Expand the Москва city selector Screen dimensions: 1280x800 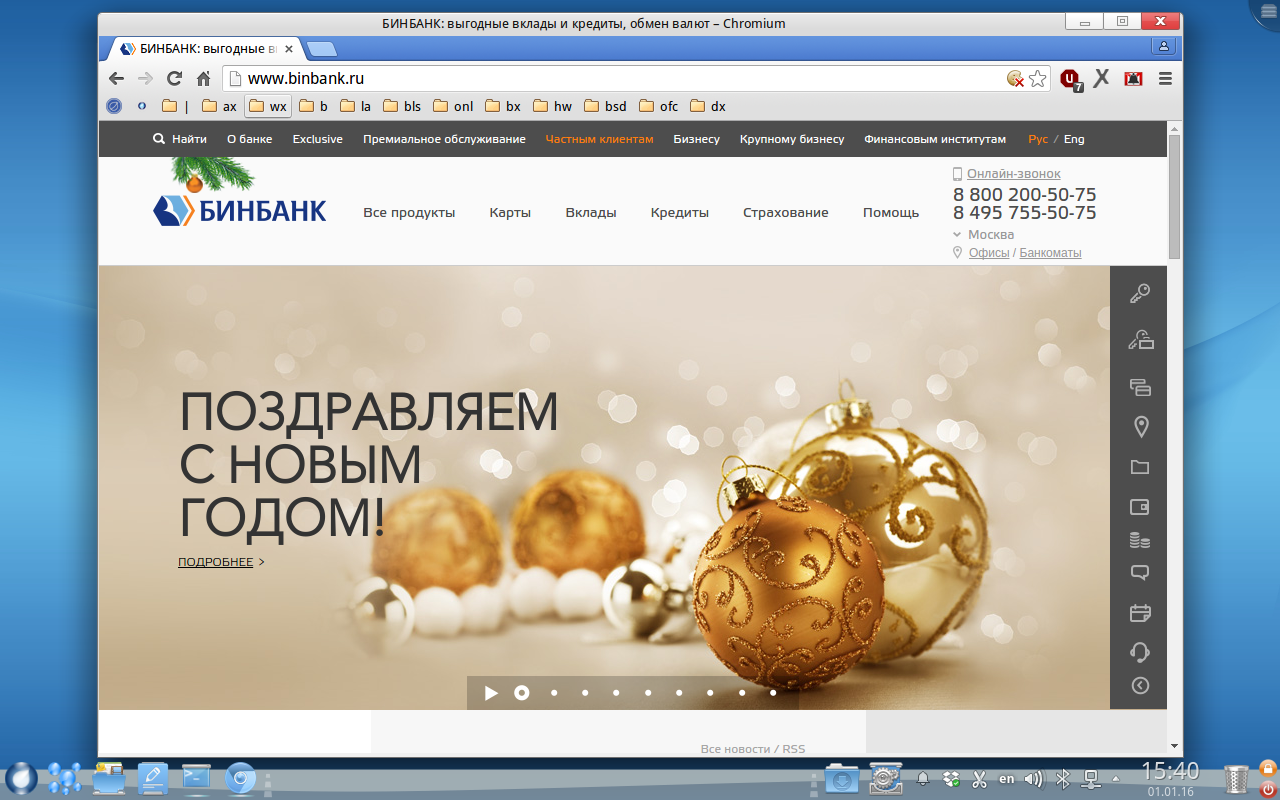pyautogui.click(x=984, y=235)
